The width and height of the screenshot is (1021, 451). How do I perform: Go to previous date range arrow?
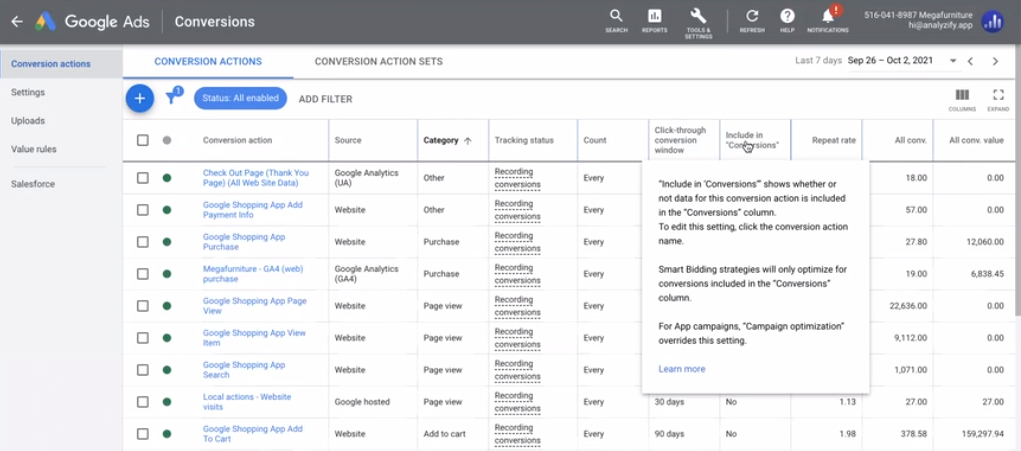coord(970,61)
